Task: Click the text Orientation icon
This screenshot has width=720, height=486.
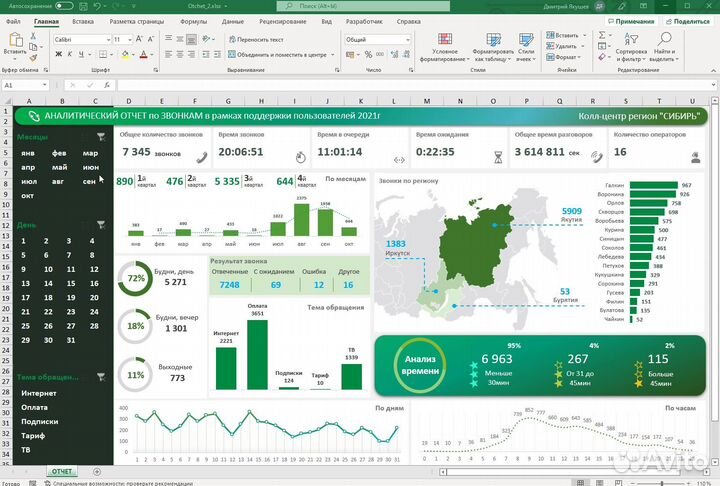Action: [206, 40]
